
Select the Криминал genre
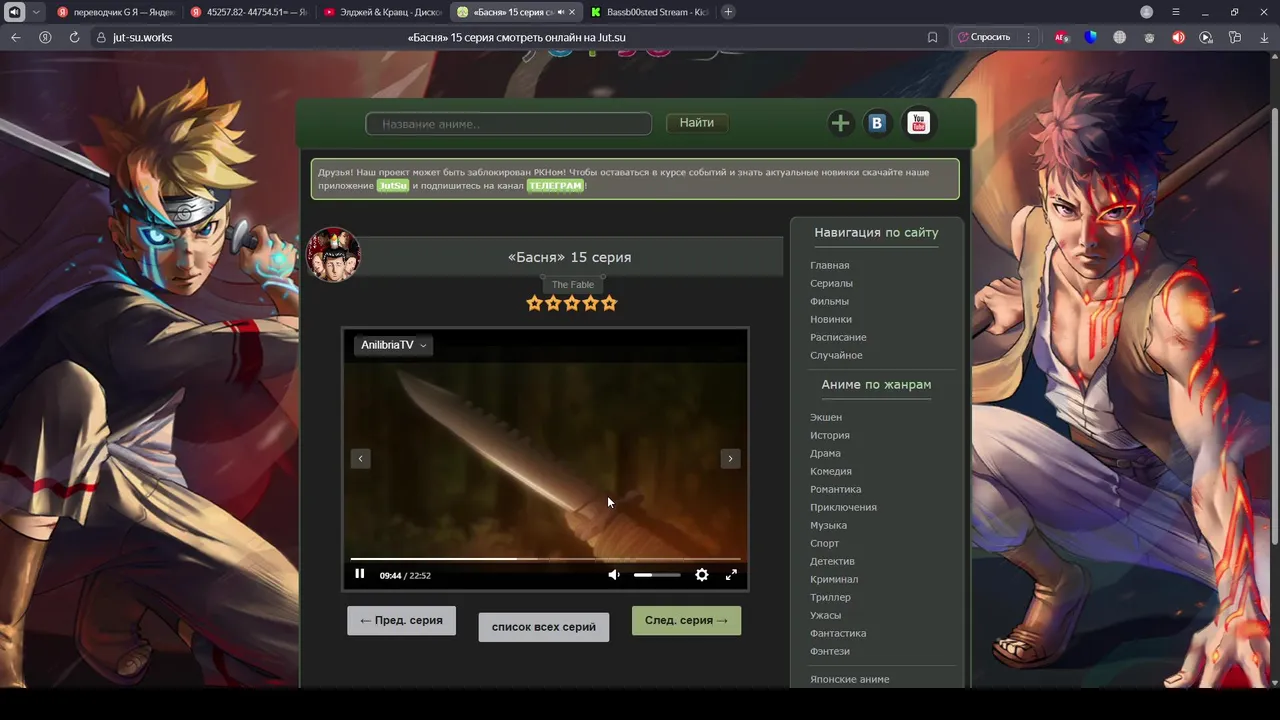click(x=834, y=579)
